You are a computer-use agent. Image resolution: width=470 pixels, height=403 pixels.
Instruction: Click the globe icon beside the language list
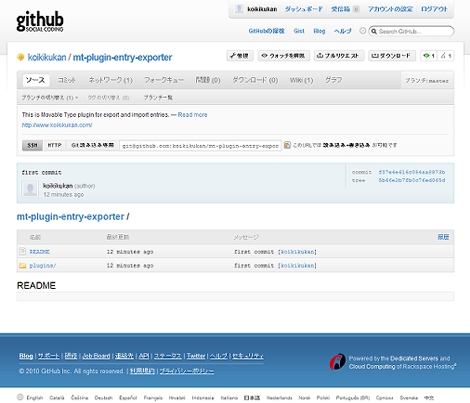click(x=20, y=397)
